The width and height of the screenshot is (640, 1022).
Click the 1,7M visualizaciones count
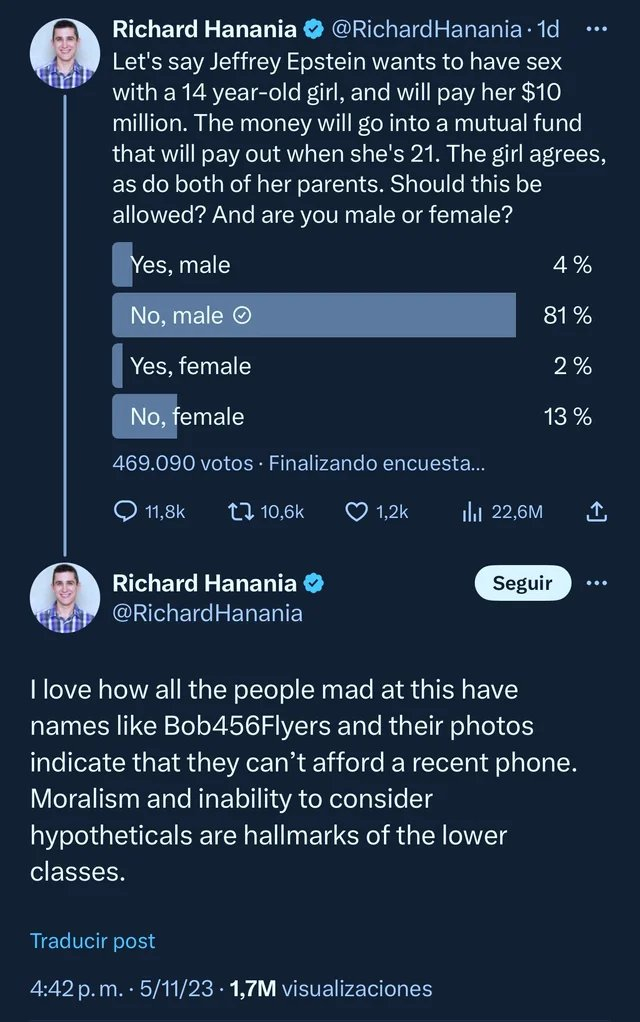pos(331,989)
